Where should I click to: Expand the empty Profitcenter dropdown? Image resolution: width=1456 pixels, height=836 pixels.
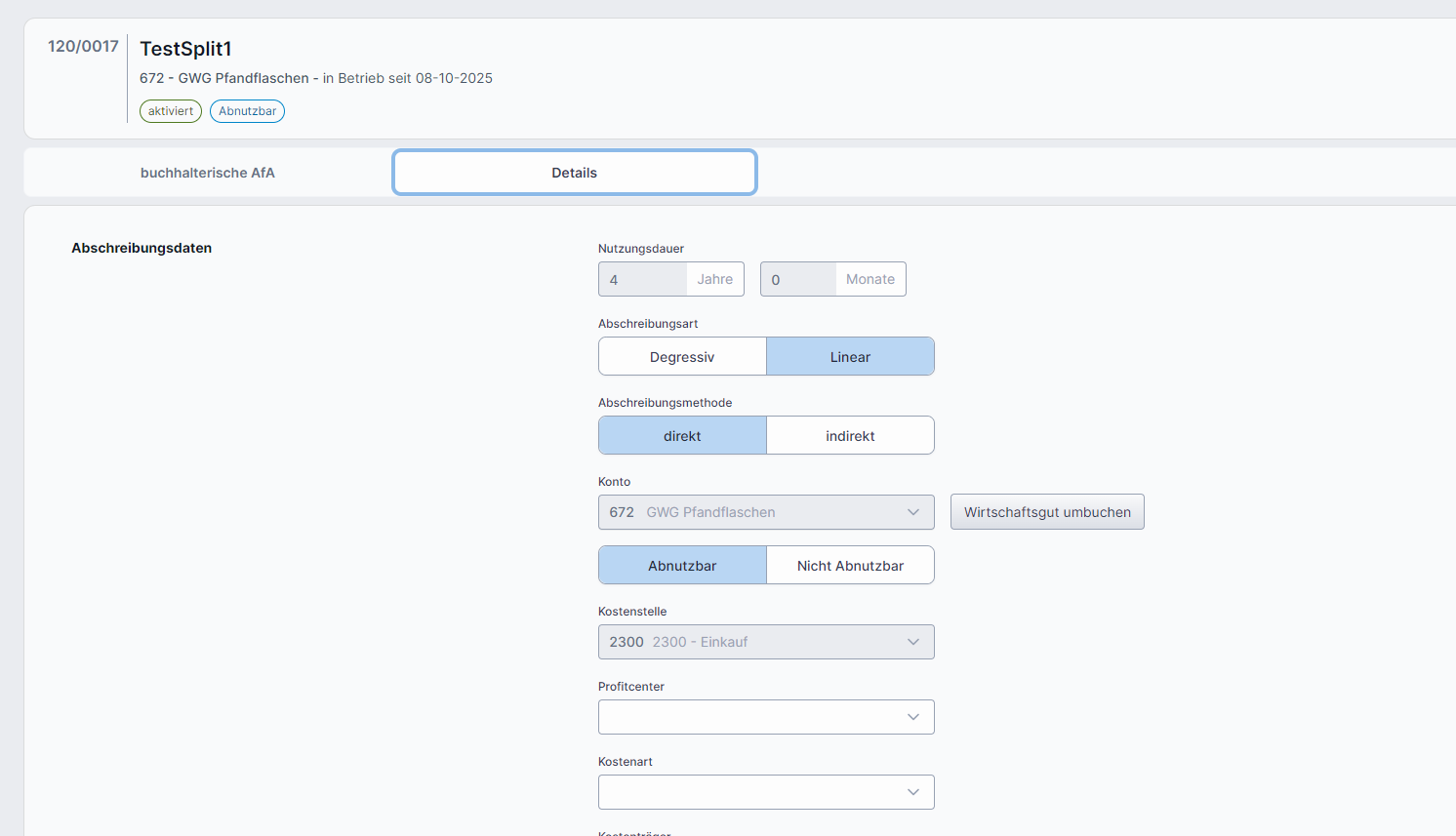pyautogui.click(x=766, y=717)
